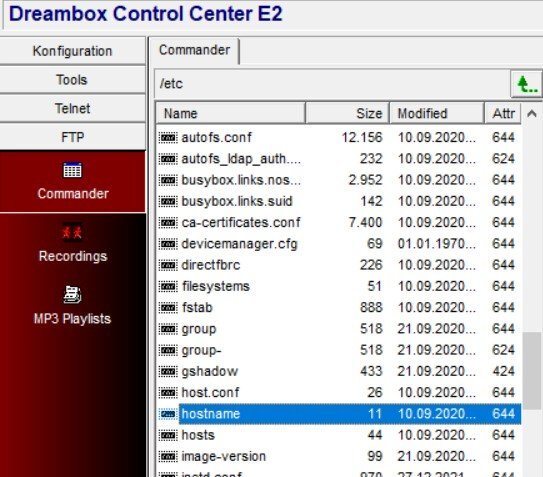Viewport: 543px width, 477px height.
Task: Click the /etc path field
Action: (x=332, y=84)
